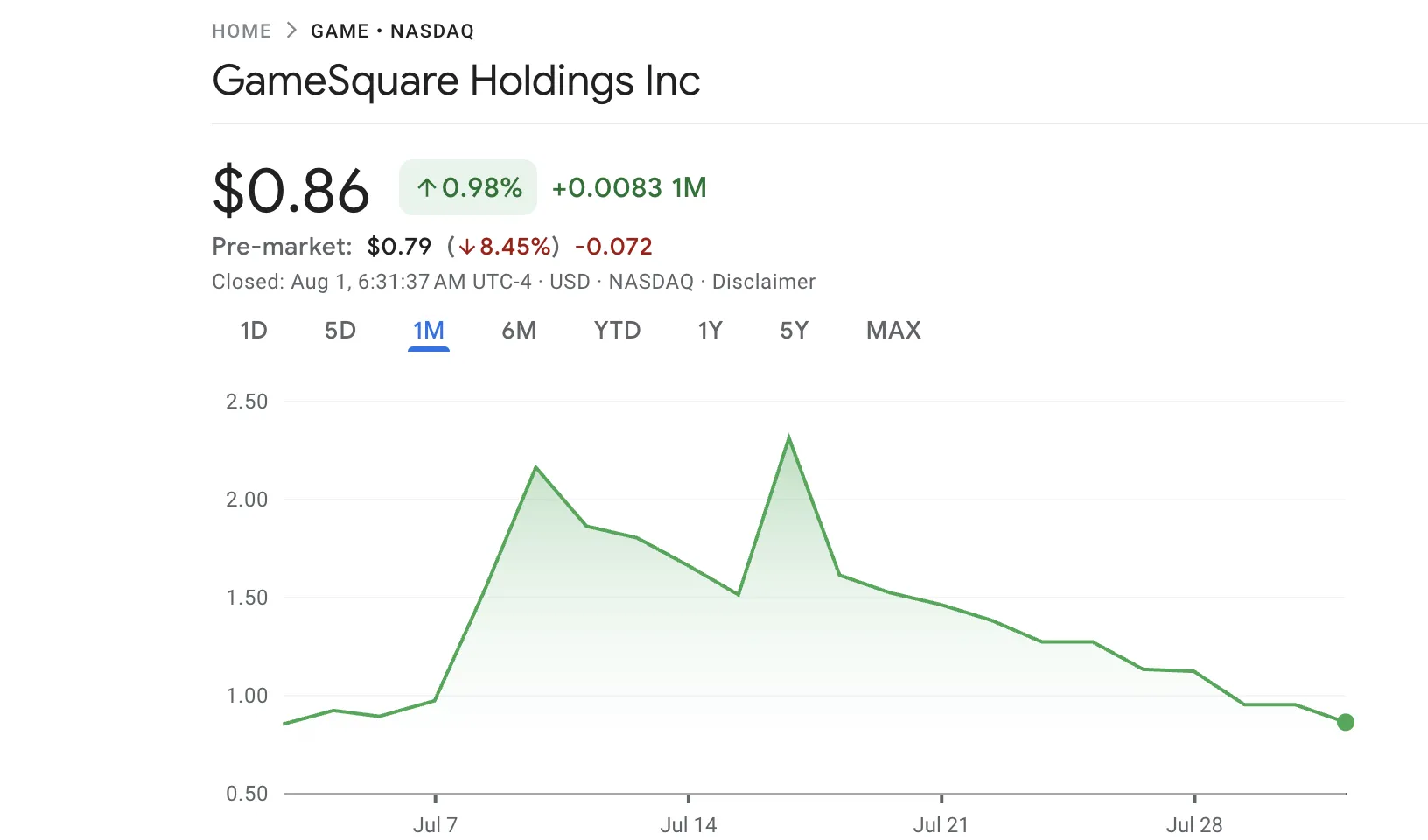Select the 5Y time range
The image size is (1428, 840).
click(x=794, y=331)
